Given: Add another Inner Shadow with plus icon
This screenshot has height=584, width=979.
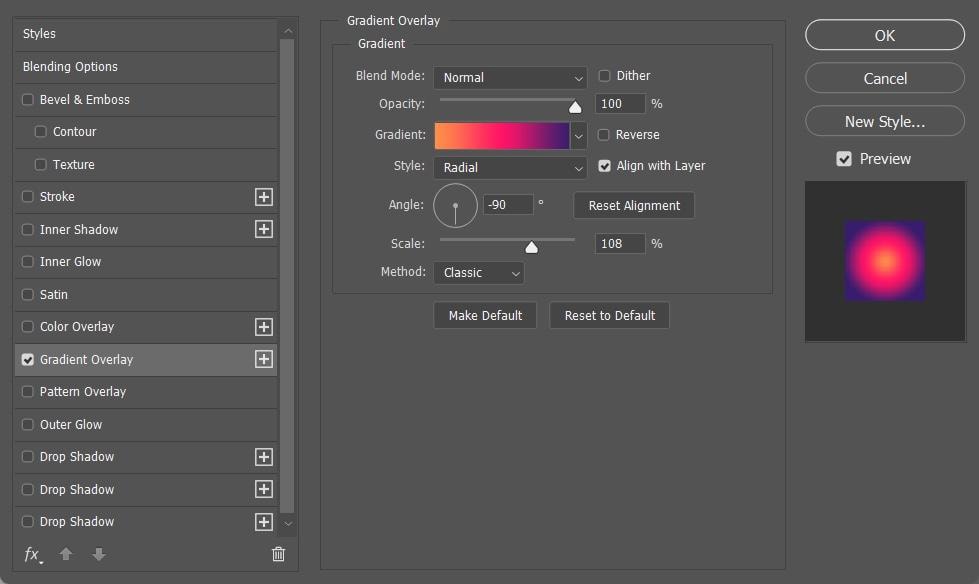Looking at the screenshot, I should tap(263, 229).
